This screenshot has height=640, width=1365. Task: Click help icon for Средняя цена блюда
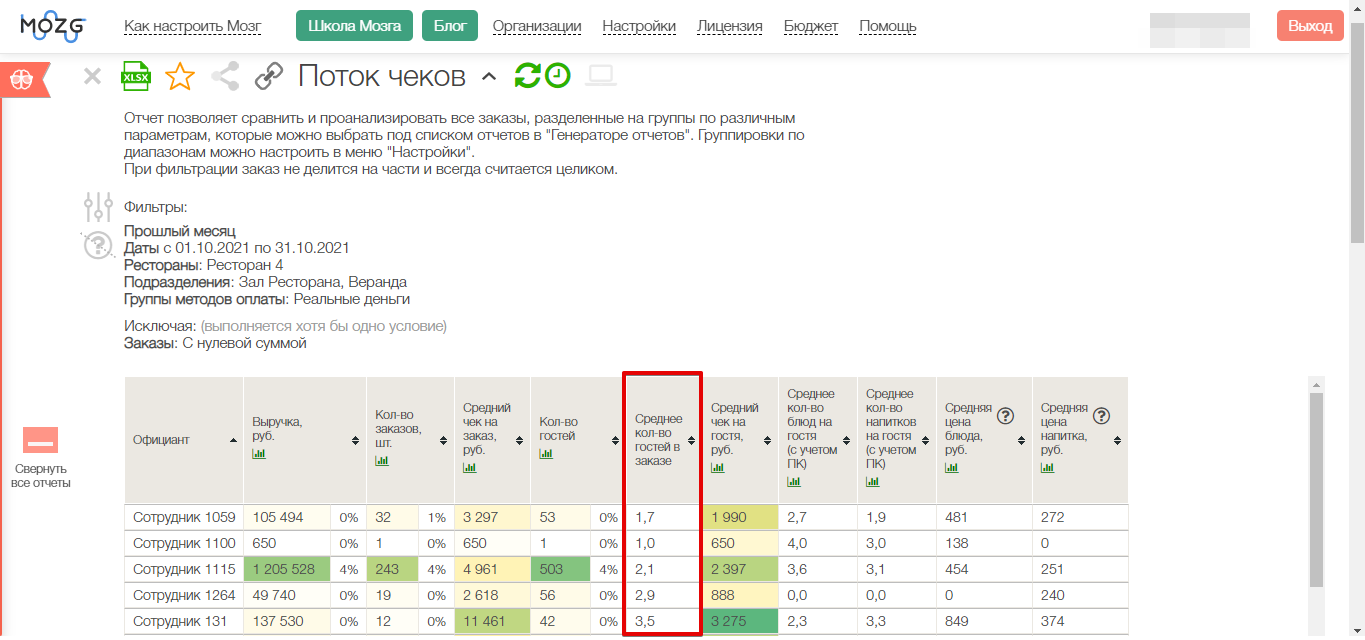tap(1006, 416)
